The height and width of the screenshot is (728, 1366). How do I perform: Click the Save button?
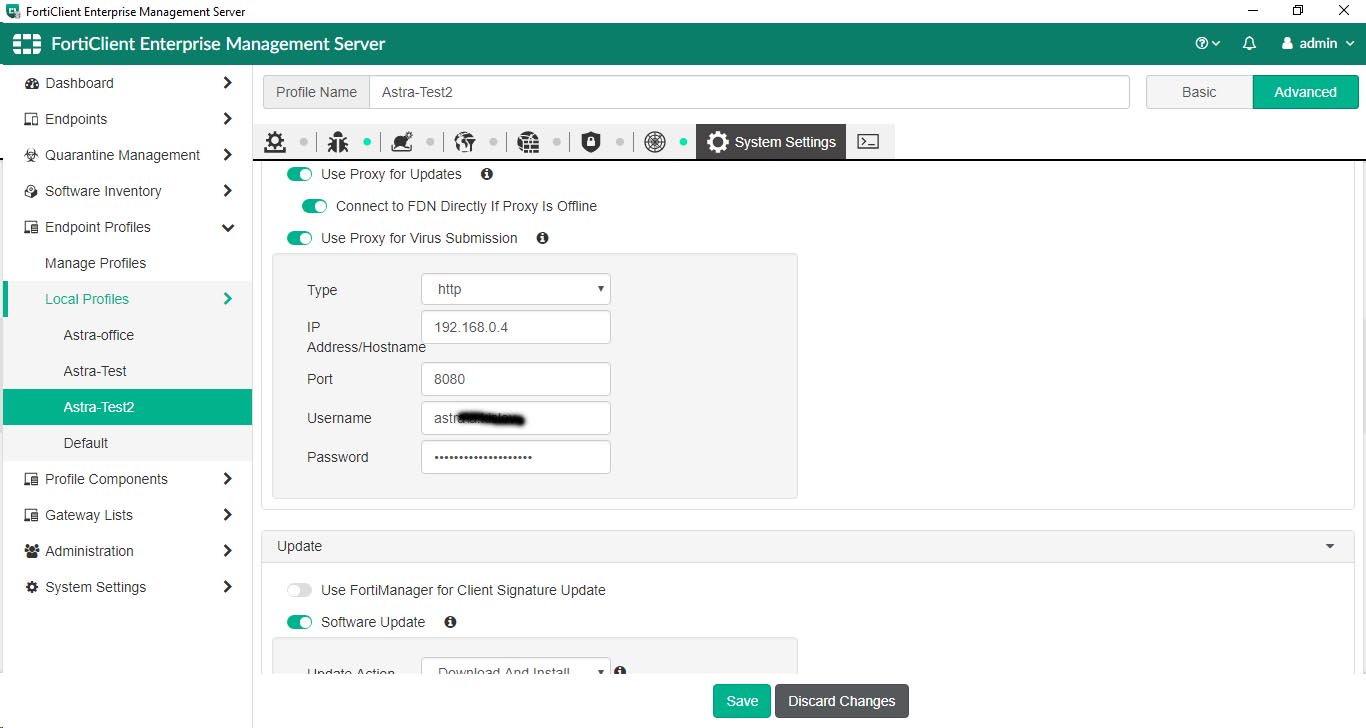coord(741,700)
